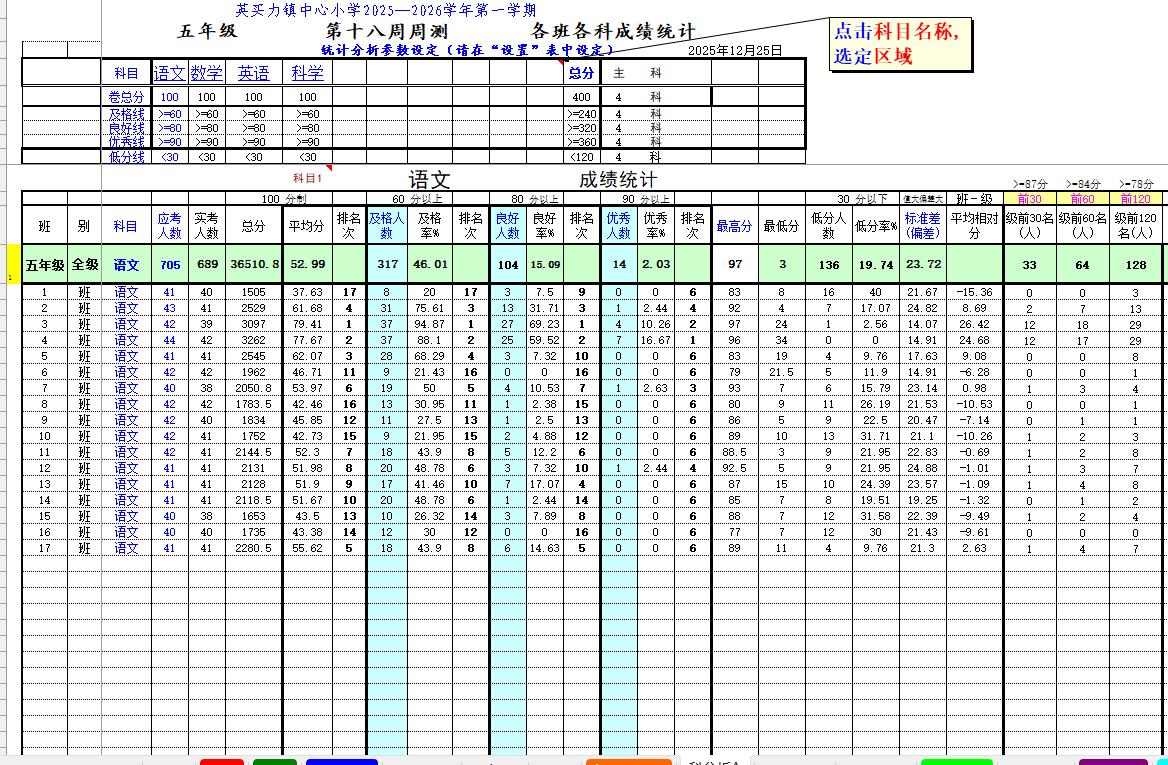
Task: Click the 语文 link in class 5's row
Action: pos(126,356)
